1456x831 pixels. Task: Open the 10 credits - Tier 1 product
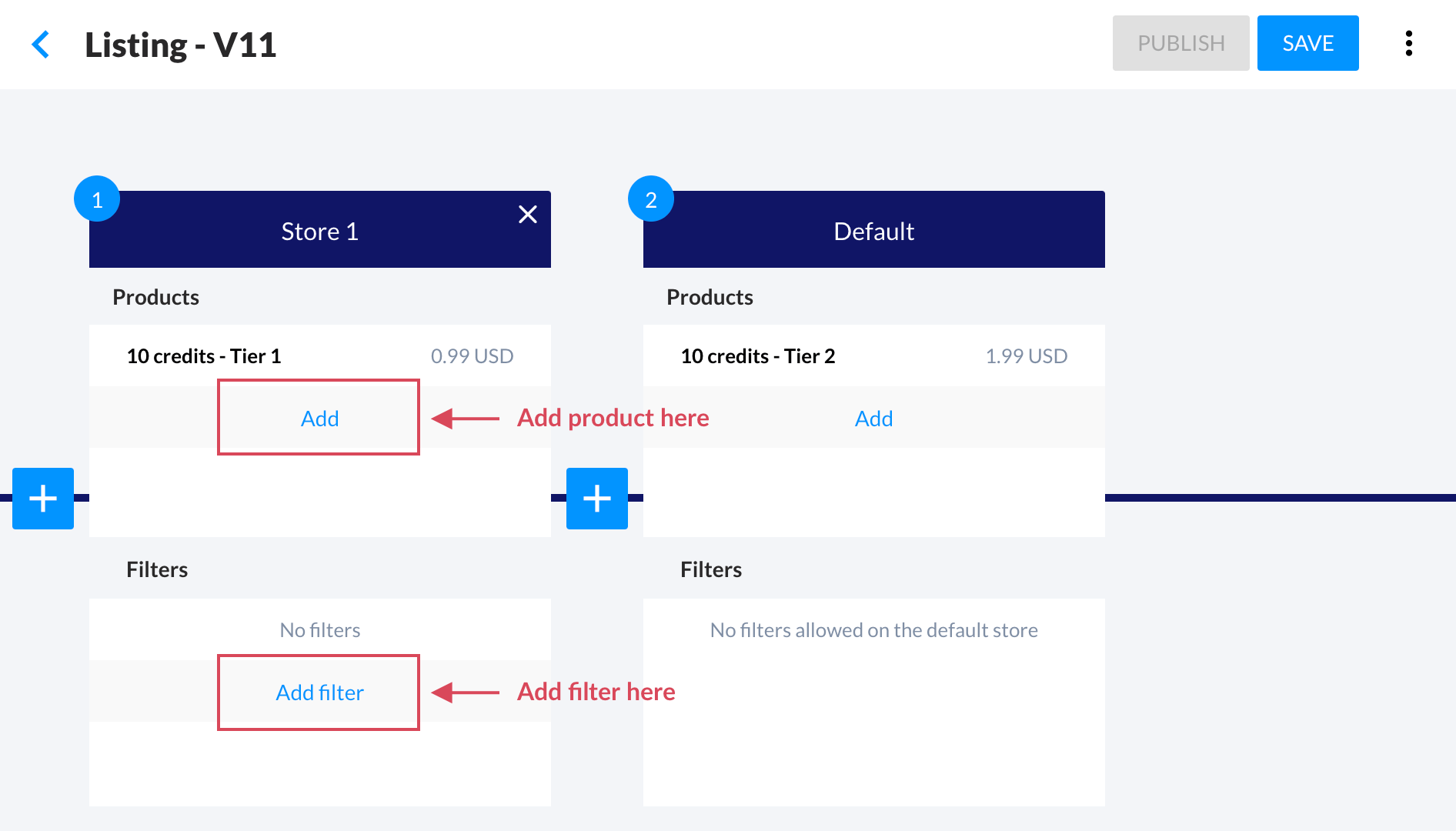(204, 356)
